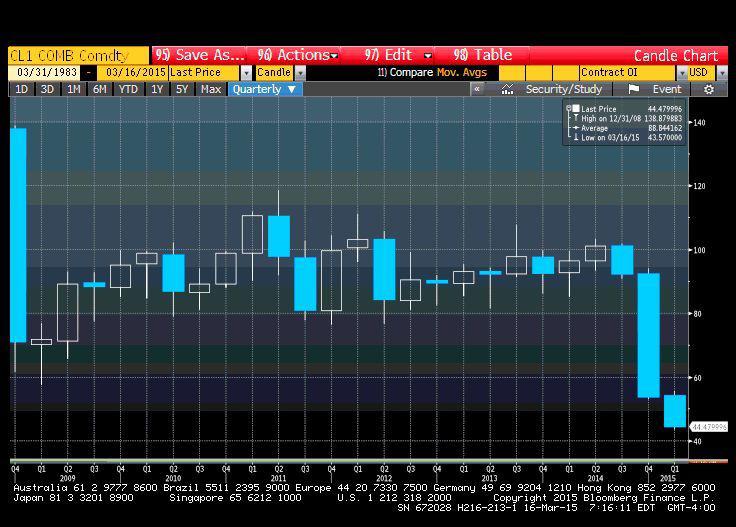The height and width of the screenshot is (527, 736).
Task: Open the Edit dropdown menu
Action: click(398, 55)
